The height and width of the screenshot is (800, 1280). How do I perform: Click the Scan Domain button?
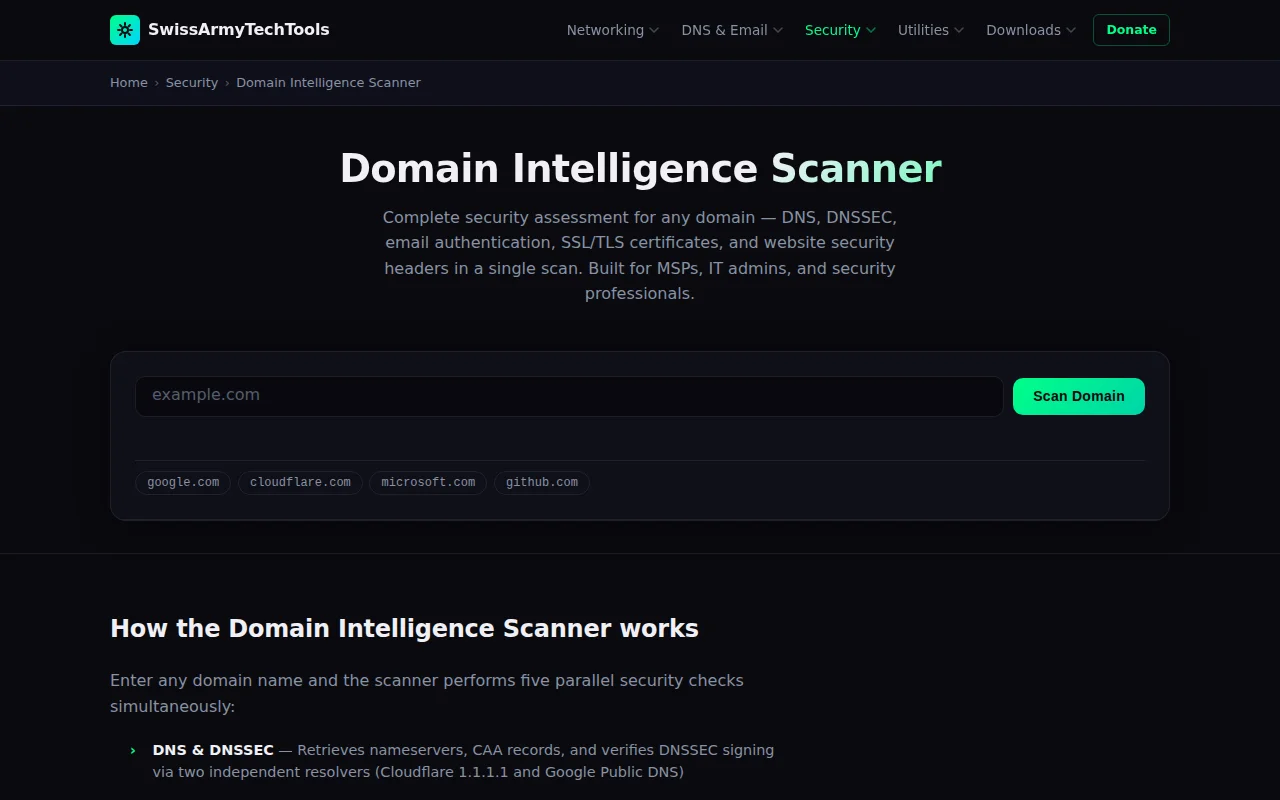coord(1079,396)
